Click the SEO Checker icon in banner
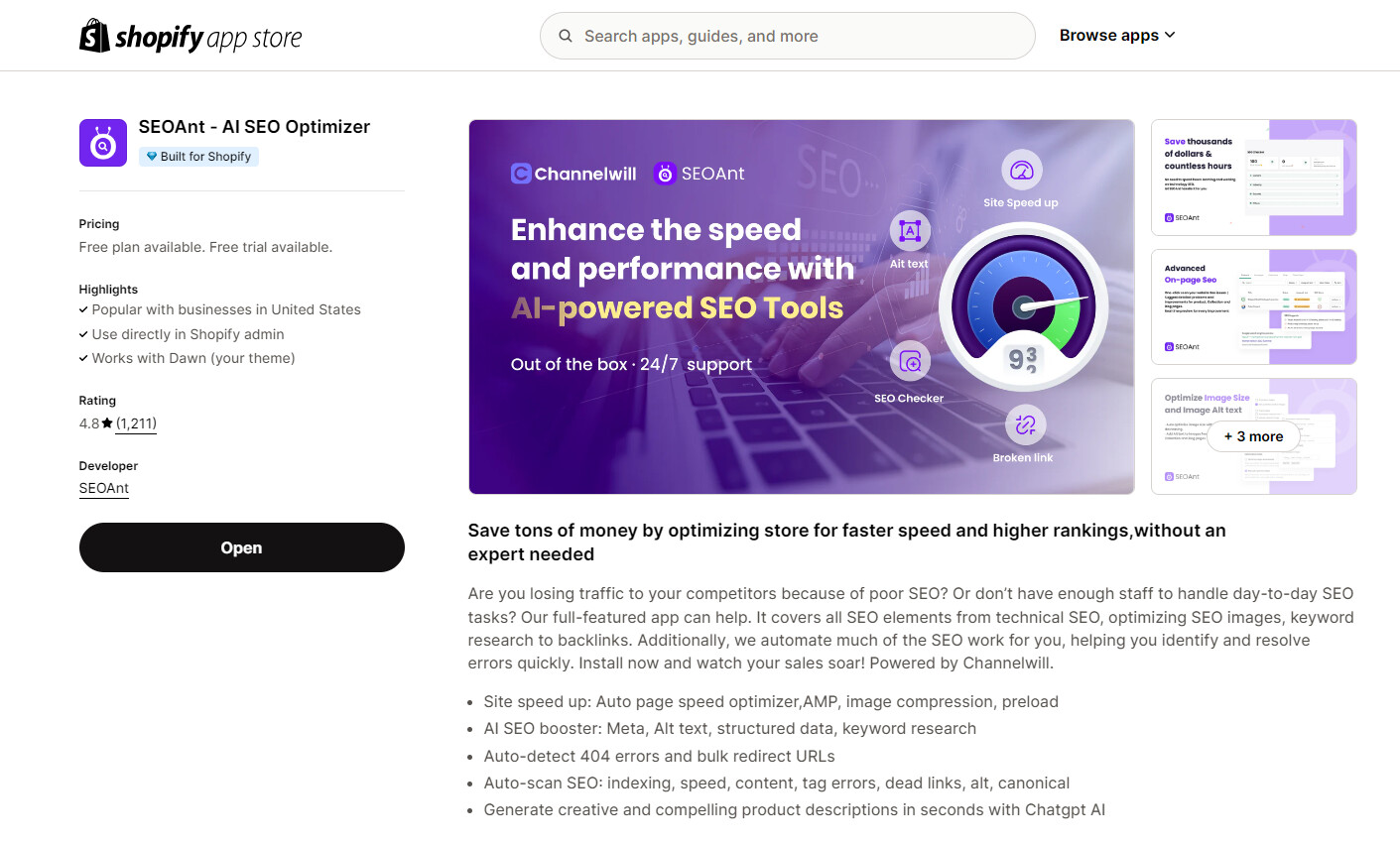This screenshot has width=1400, height=844. 910,362
